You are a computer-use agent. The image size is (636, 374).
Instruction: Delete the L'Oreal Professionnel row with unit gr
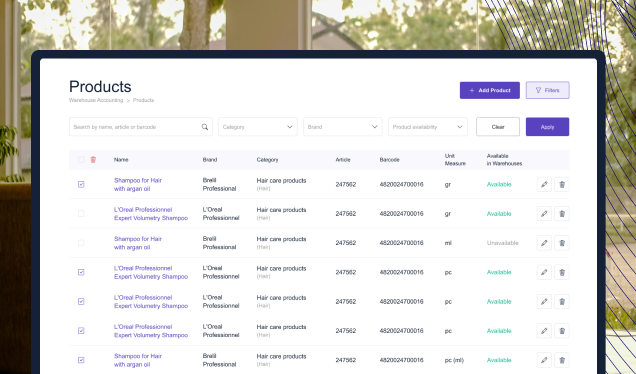[562, 213]
